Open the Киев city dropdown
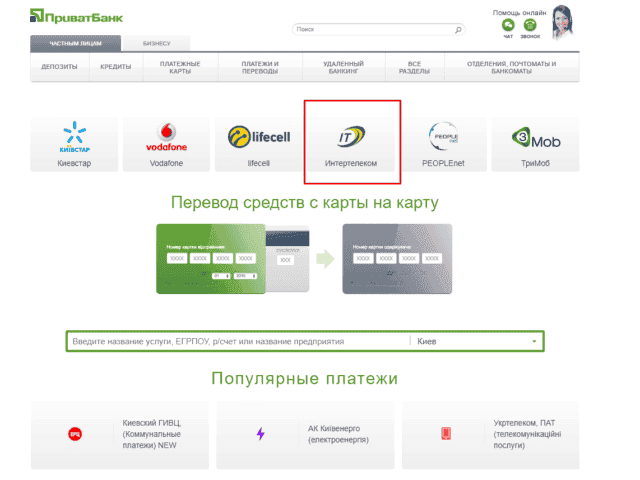Screen dimensions: 640x480 click(477, 341)
